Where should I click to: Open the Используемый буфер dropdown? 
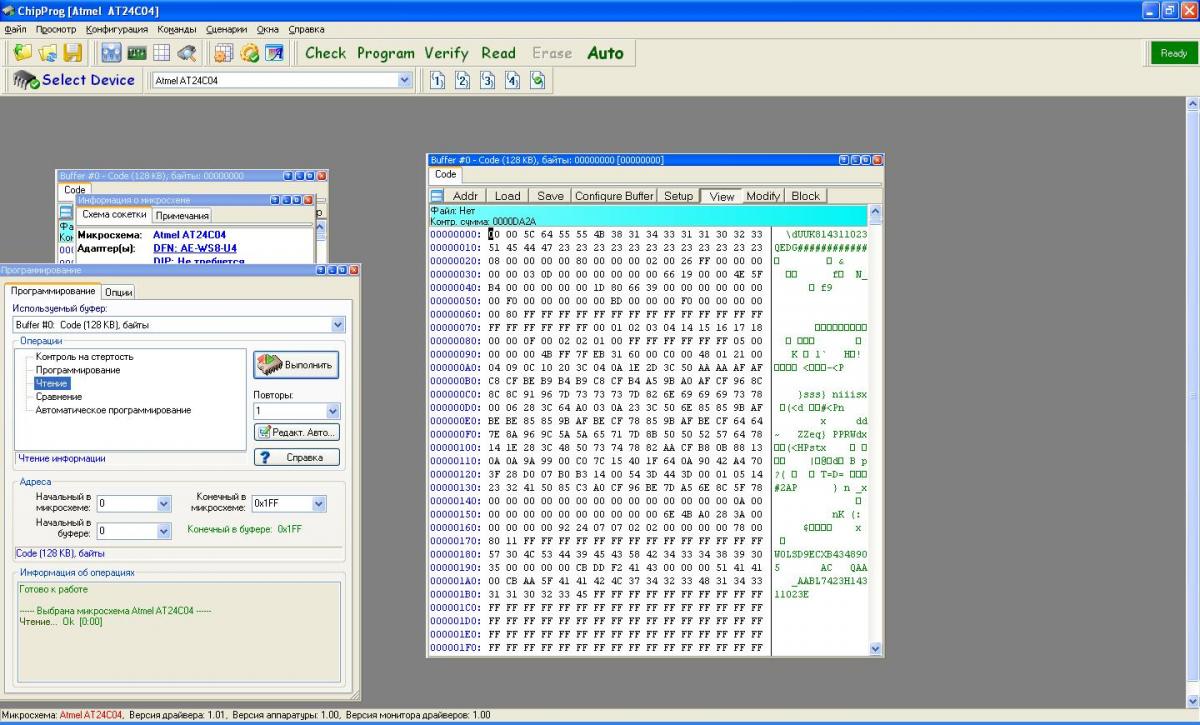click(x=337, y=325)
